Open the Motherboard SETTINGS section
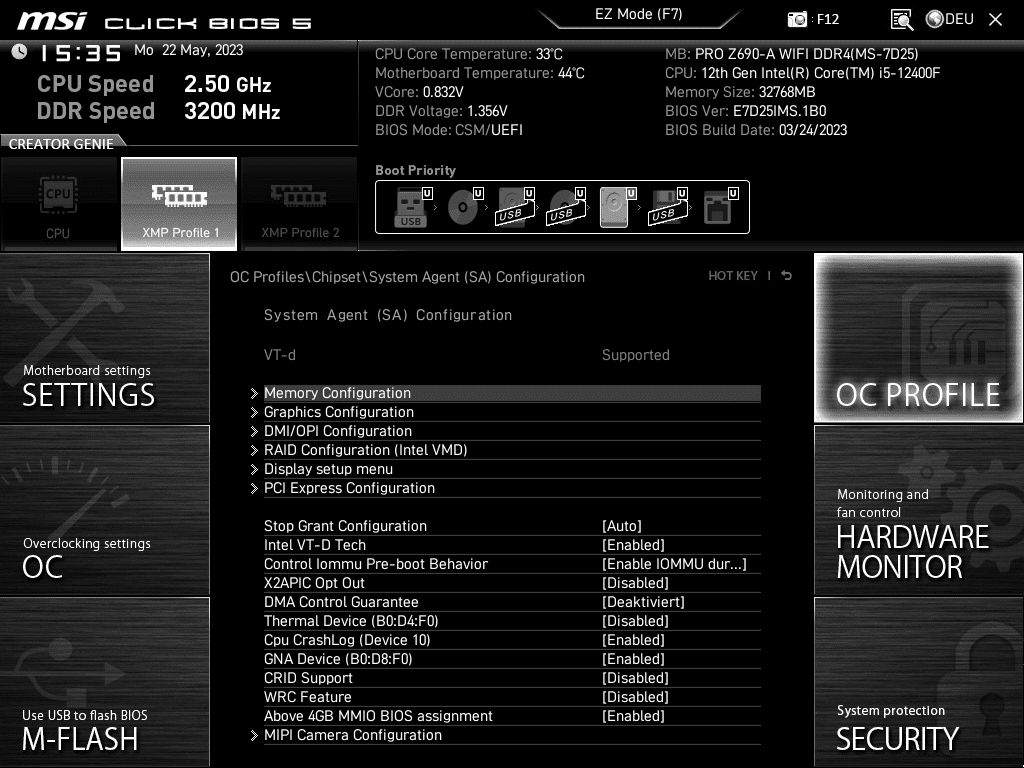This screenshot has height=768, width=1024. [104, 338]
